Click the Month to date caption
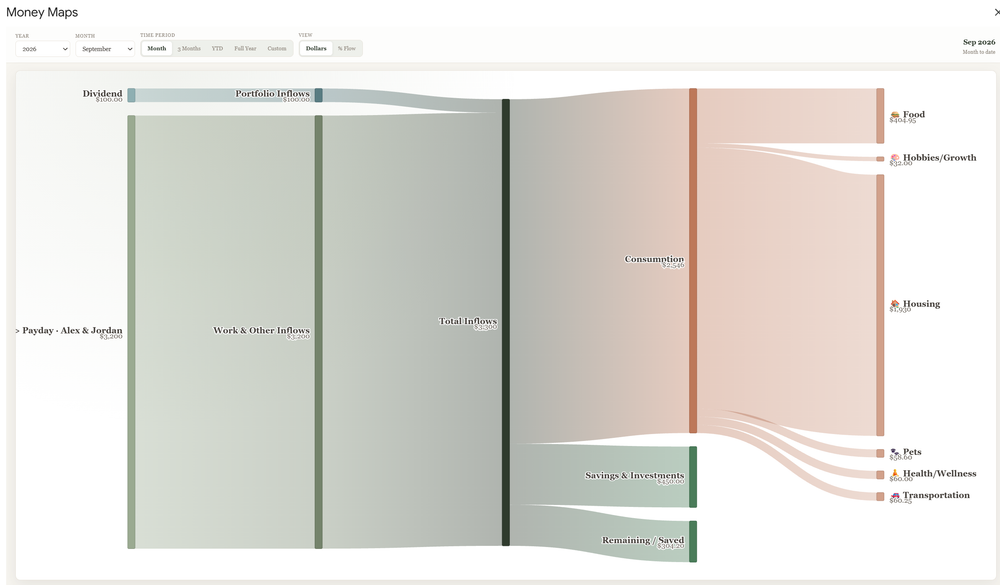1000x585 pixels. pyautogui.click(x=979, y=52)
